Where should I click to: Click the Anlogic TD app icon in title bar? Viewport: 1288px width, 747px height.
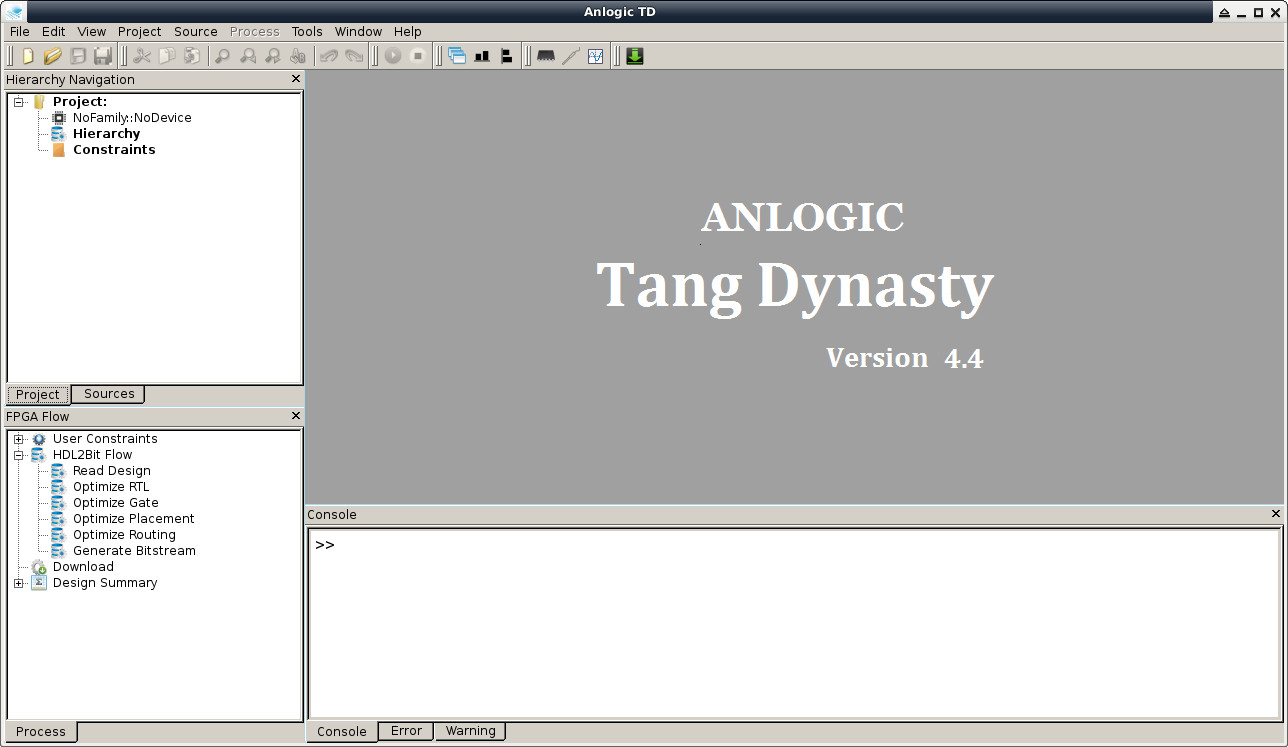pos(14,12)
